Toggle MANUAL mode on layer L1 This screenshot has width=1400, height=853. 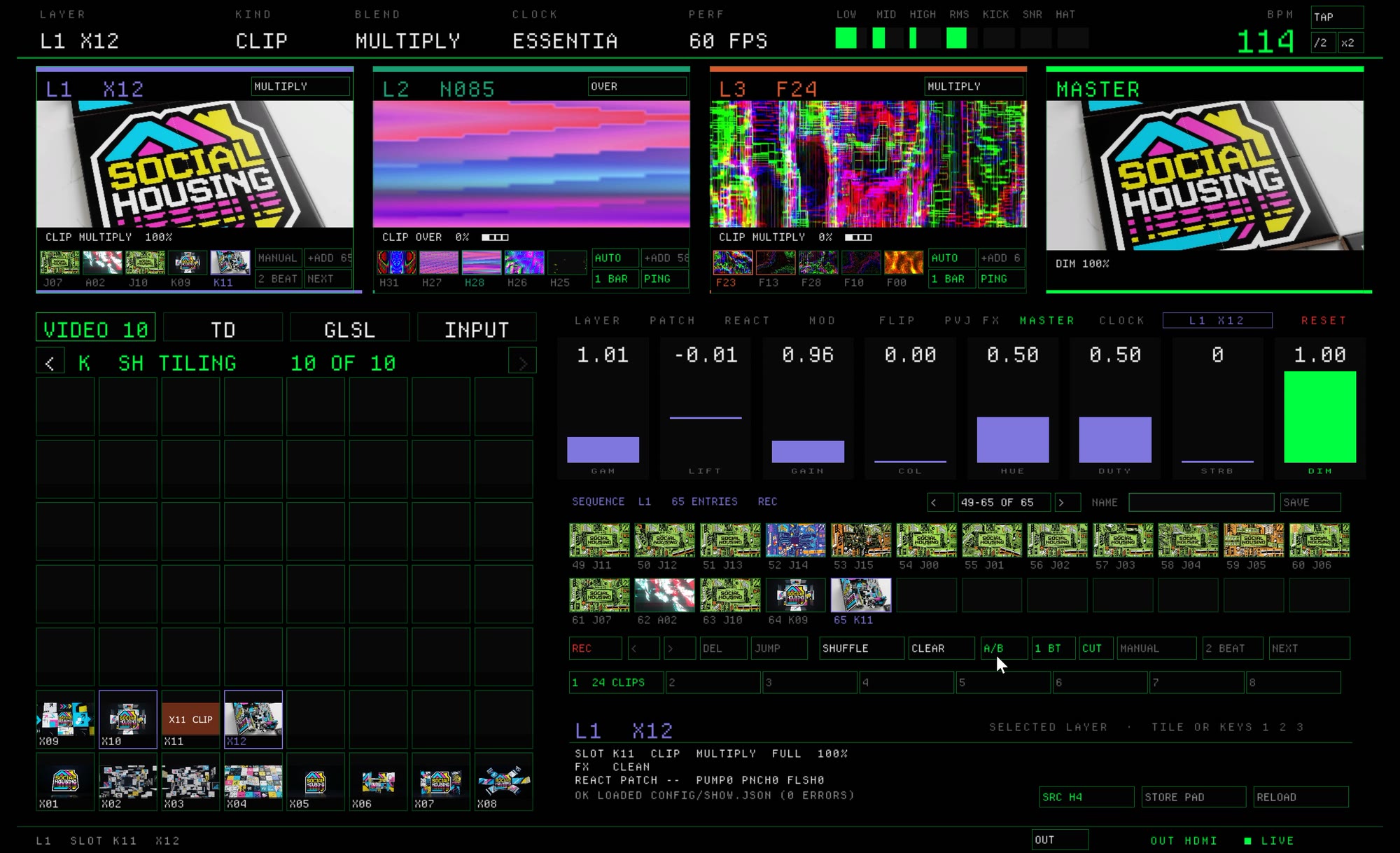pos(279,258)
